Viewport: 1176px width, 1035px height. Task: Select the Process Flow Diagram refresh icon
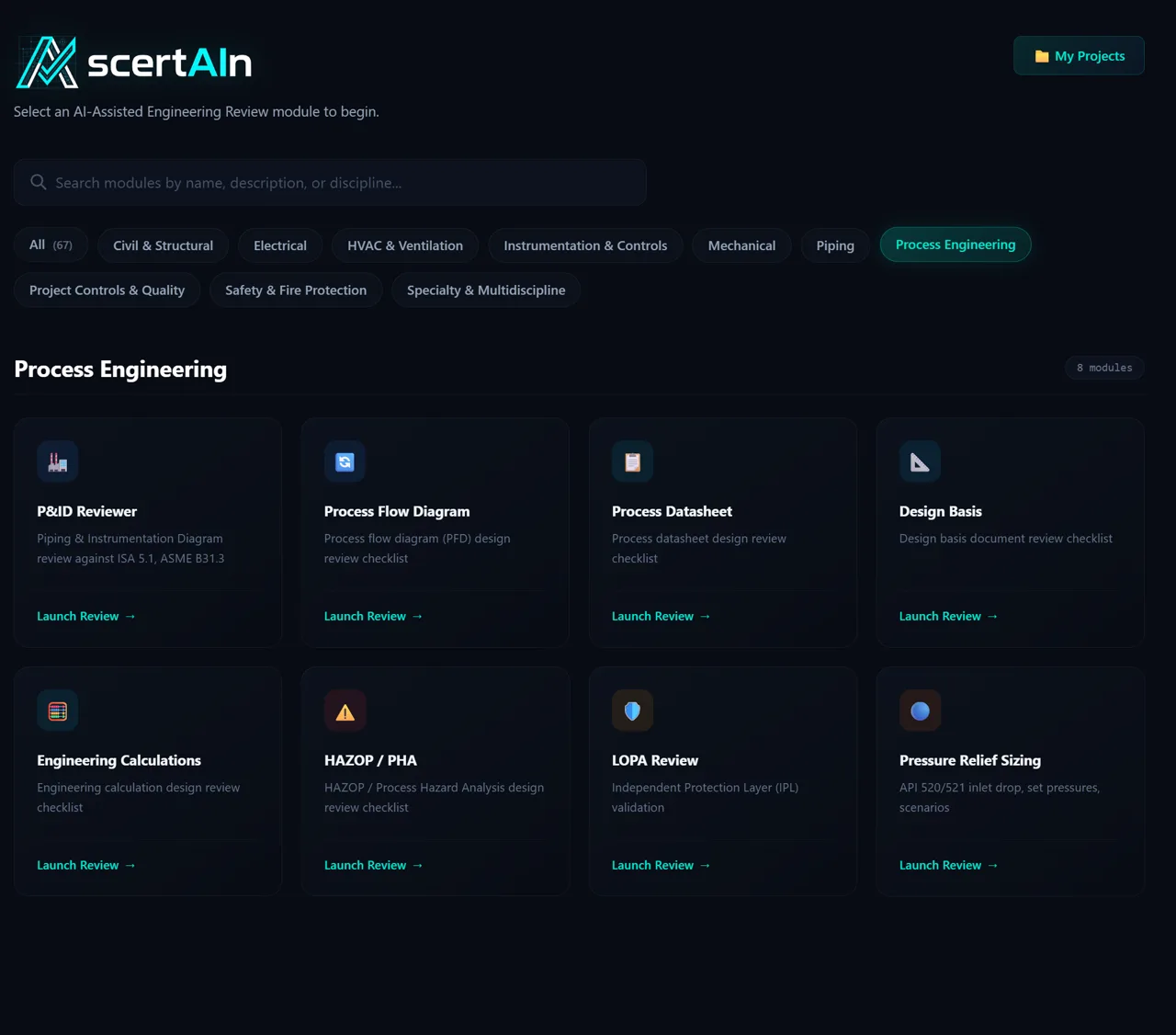click(345, 461)
